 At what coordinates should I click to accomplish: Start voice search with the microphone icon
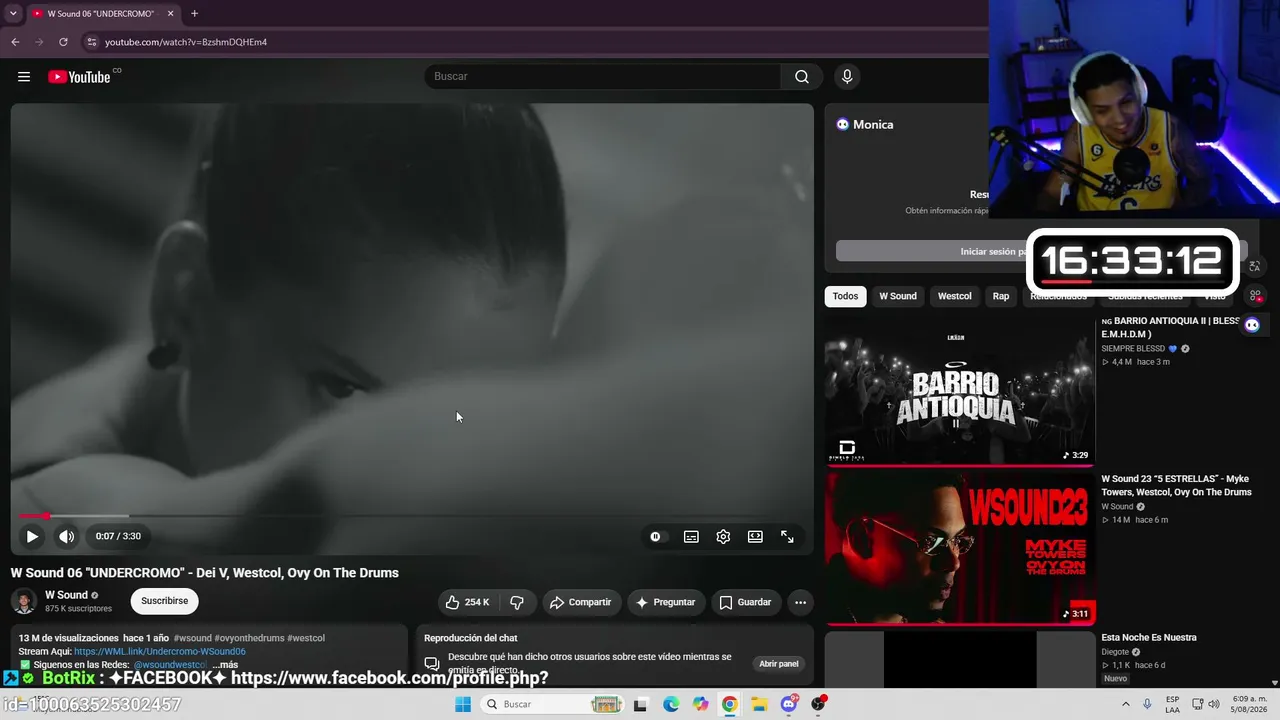[847, 77]
